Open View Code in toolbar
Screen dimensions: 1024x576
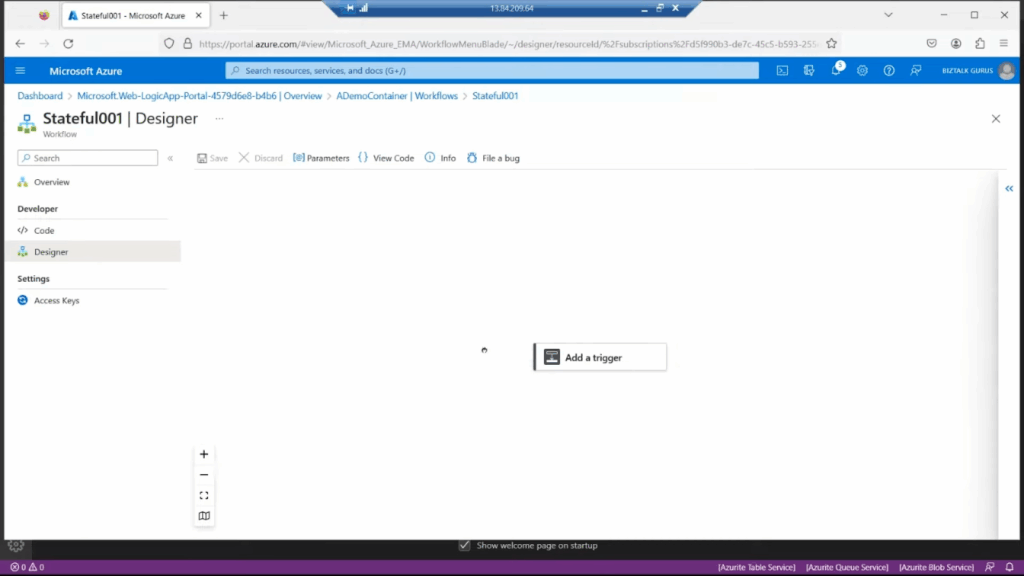pos(386,158)
